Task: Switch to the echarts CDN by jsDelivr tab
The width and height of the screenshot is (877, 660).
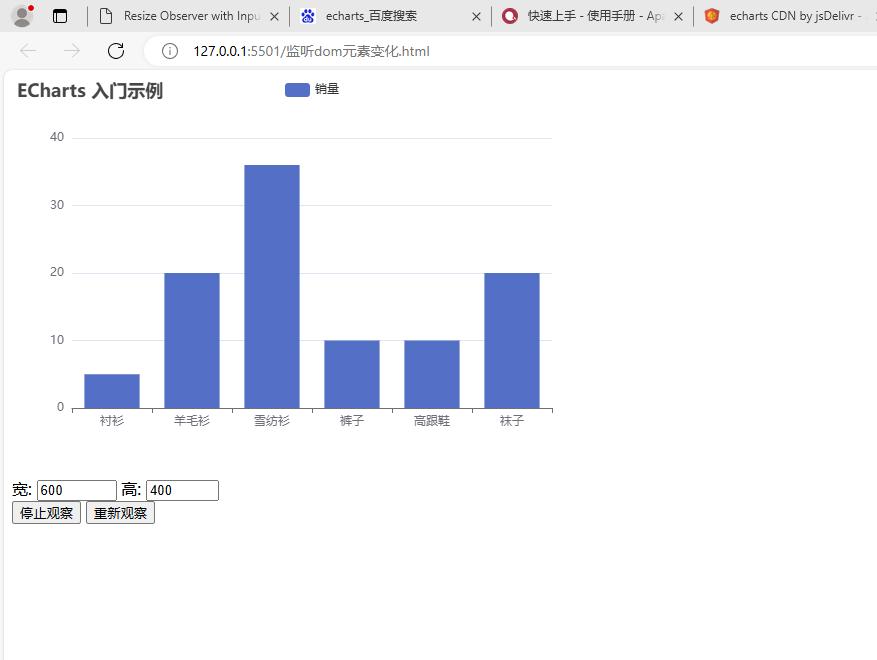Action: coord(790,16)
